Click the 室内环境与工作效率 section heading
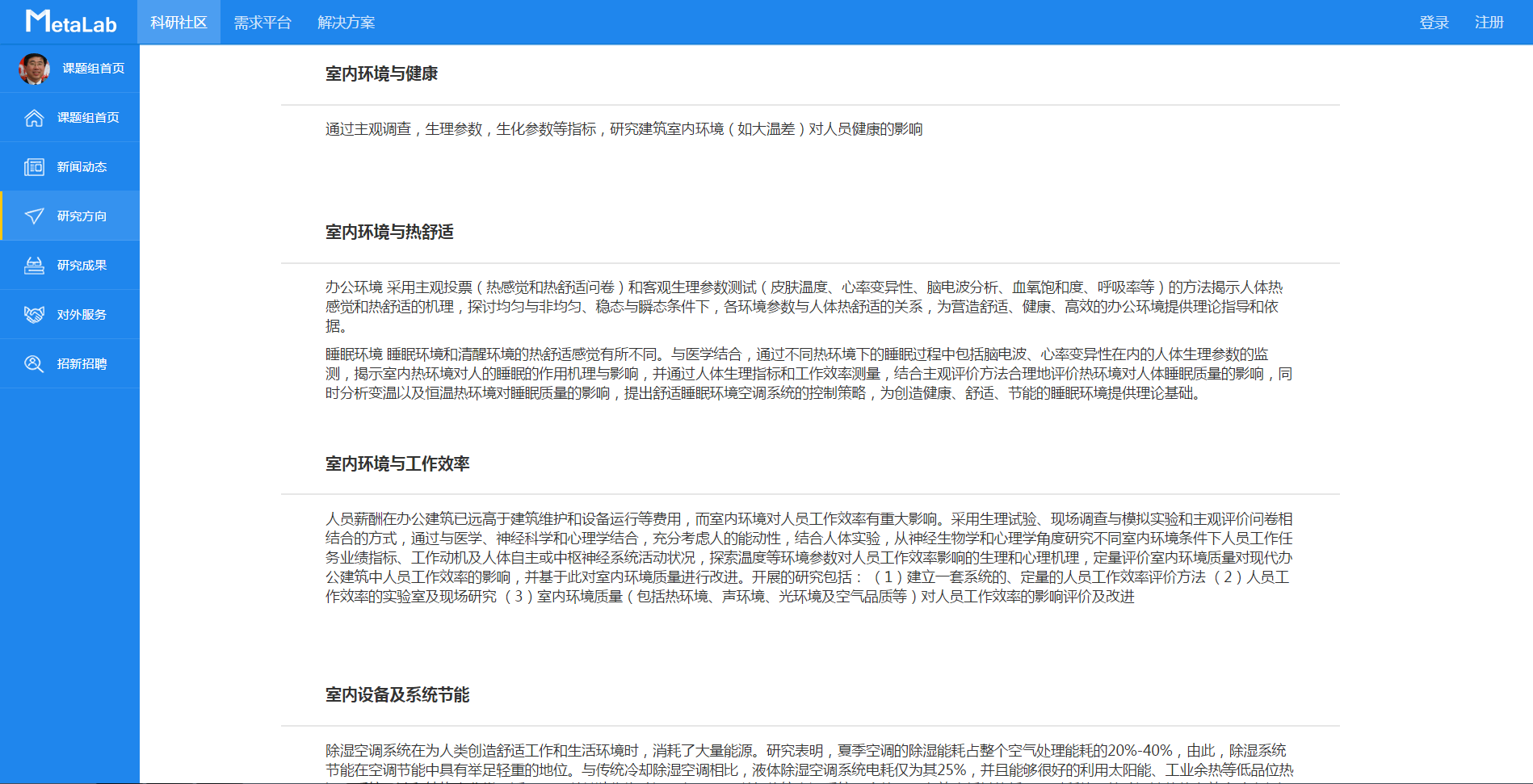This screenshot has height=784, width=1533. click(x=397, y=464)
